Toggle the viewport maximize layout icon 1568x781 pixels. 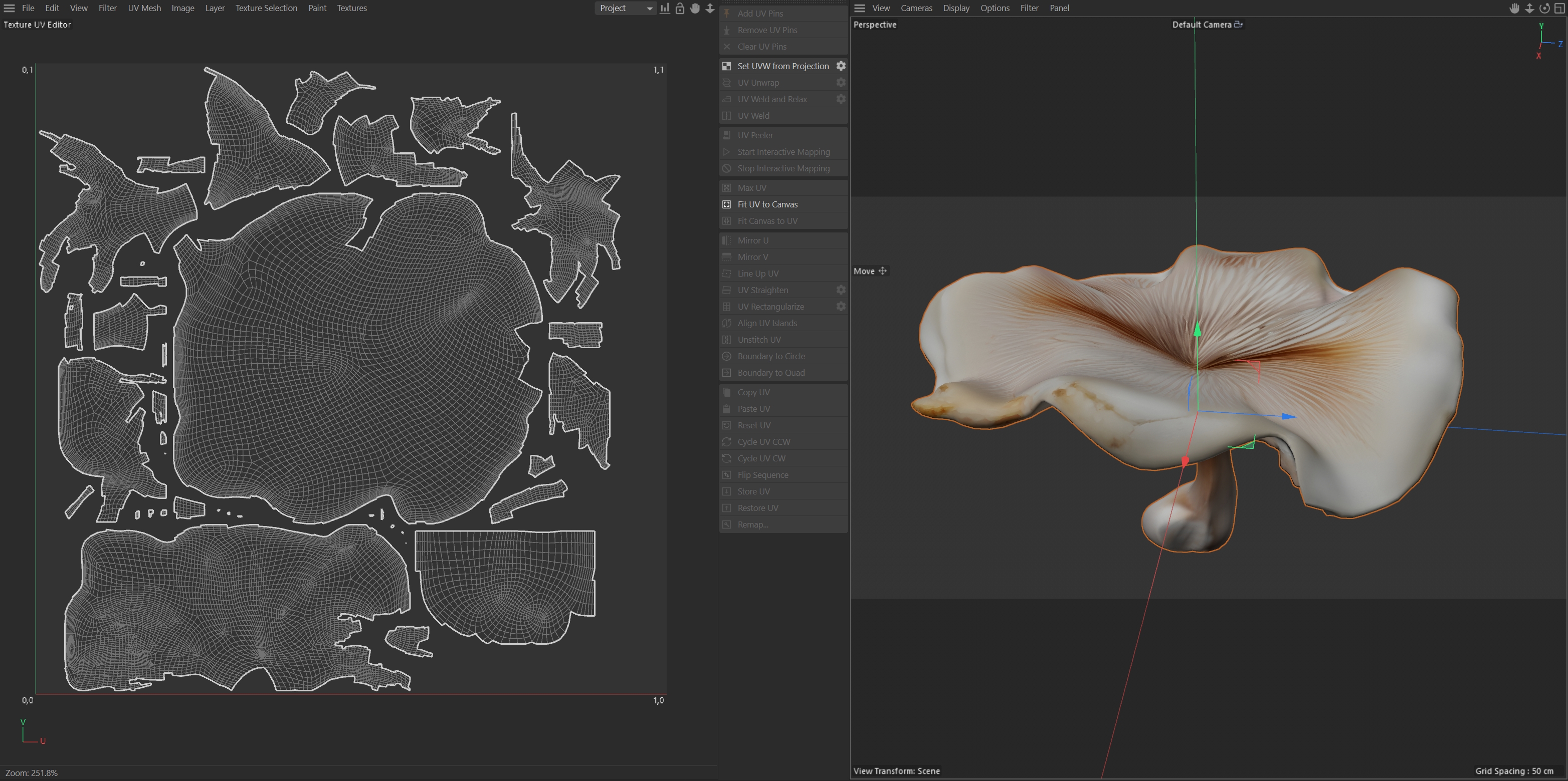click(x=1559, y=8)
